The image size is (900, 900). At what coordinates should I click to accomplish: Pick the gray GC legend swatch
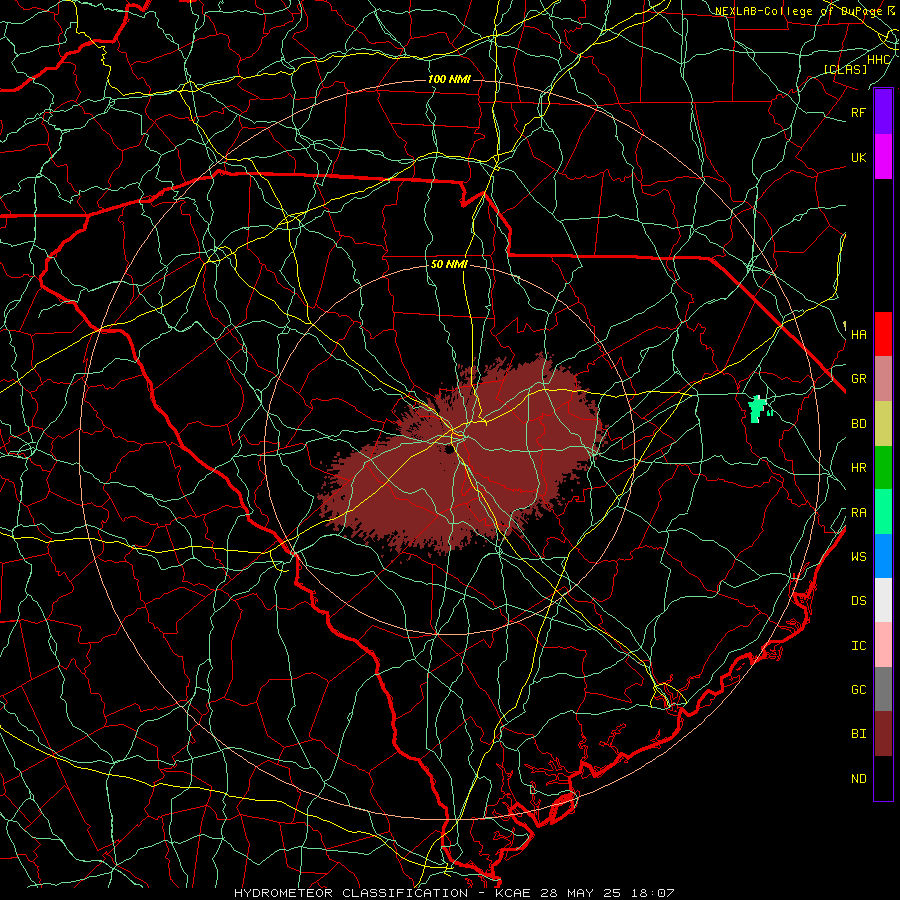point(883,689)
